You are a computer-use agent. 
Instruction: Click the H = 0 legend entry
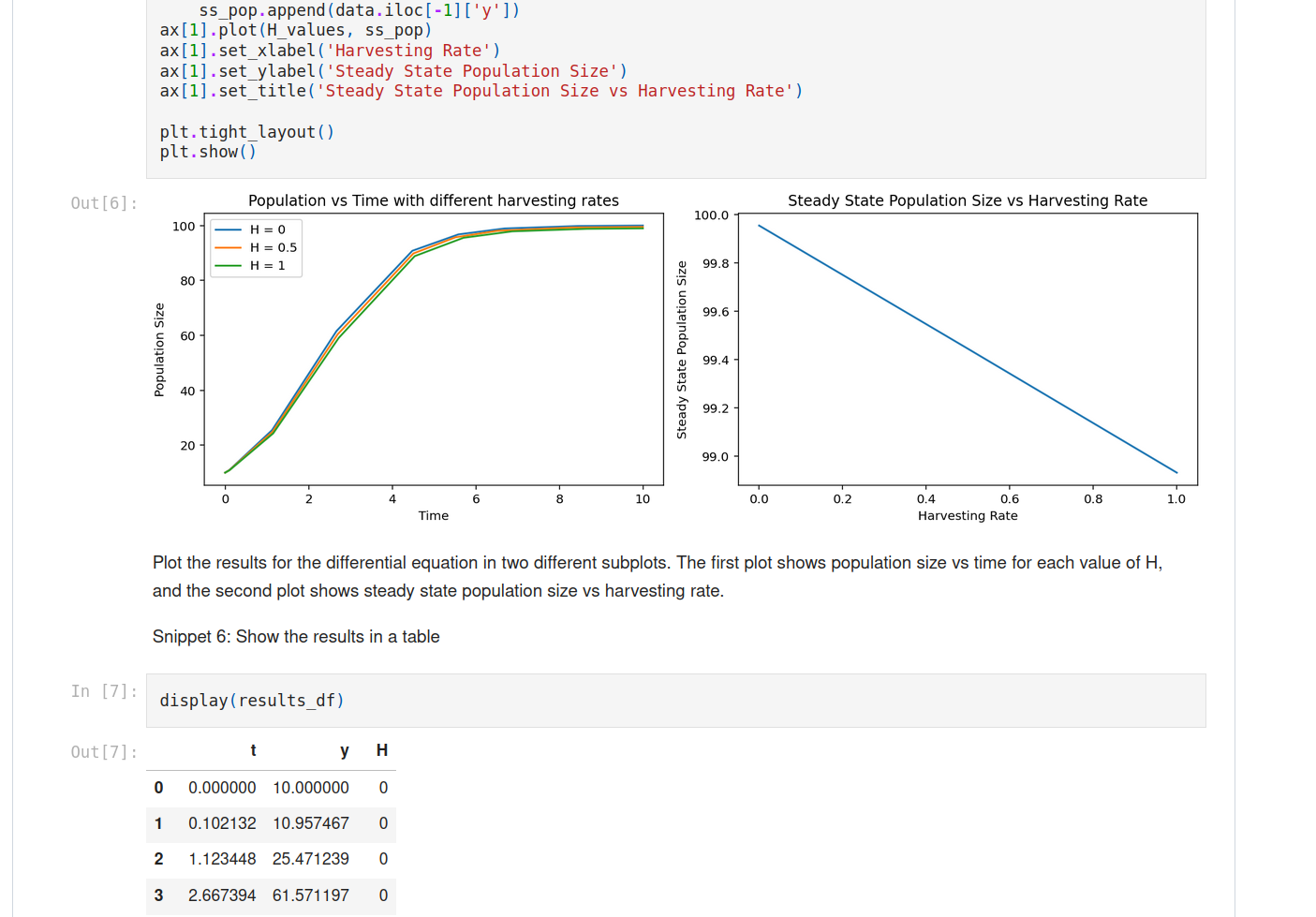click(x=265, y=228)
